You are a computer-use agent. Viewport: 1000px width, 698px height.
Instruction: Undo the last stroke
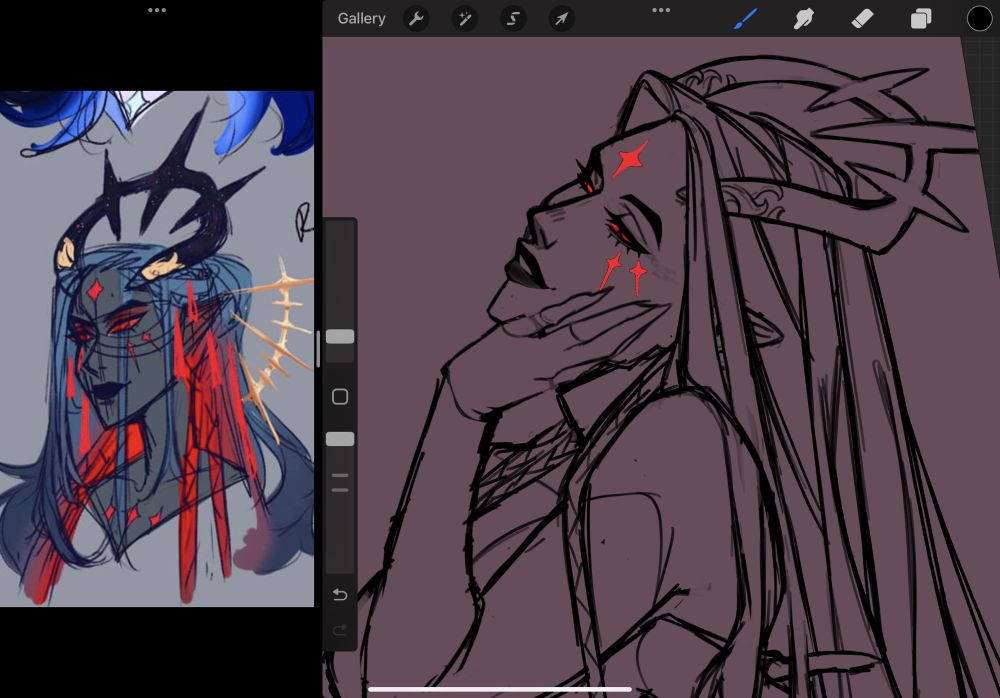[340, 595]
